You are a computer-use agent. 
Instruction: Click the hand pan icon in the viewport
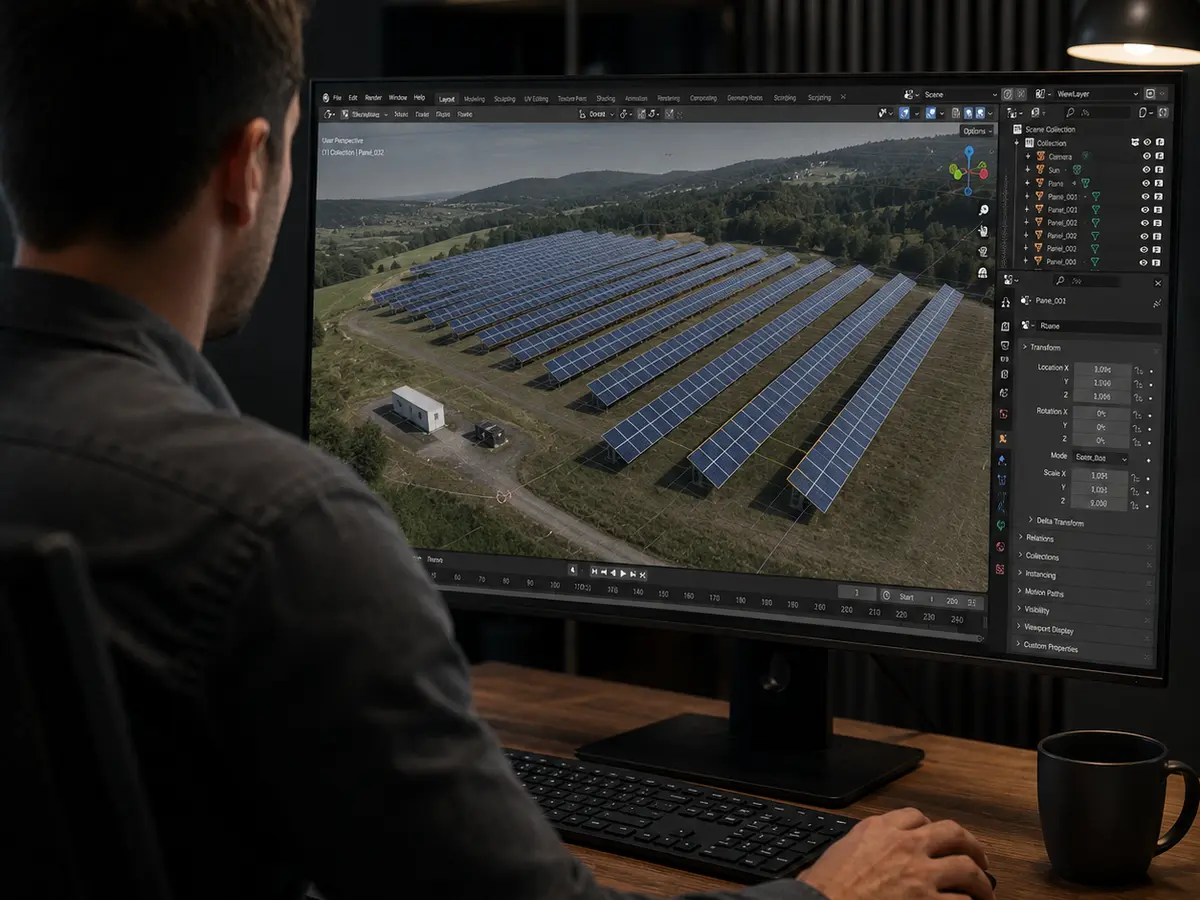click(984, 230)
